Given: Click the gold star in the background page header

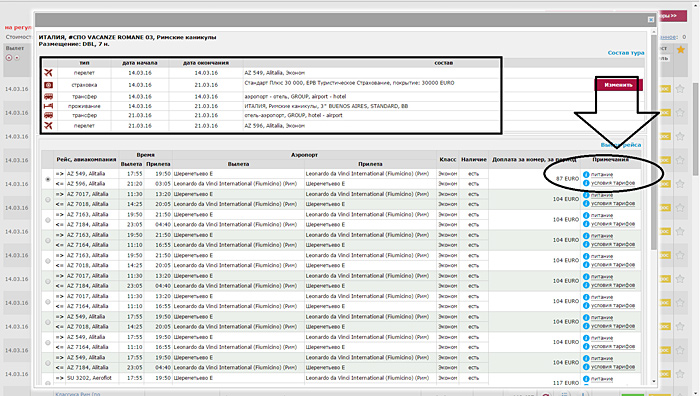Looking at the screenshot, I should pyautogui.click(x=680, y=50).
